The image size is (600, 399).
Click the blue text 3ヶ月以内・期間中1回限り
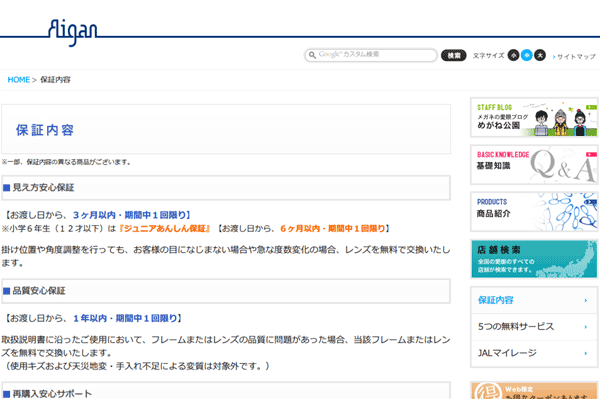pos(129,215)
